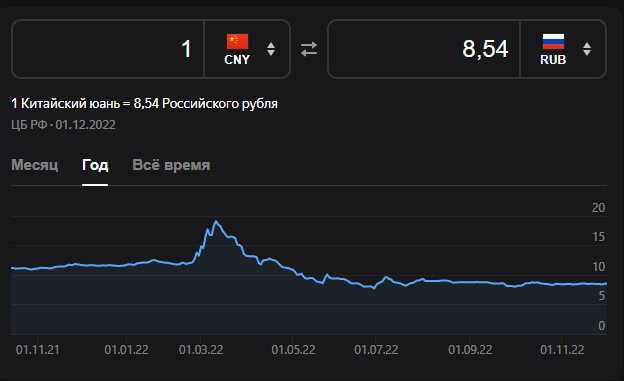
Task: Click the 01.11.21 date axis label
Action: tap(37, 350)
